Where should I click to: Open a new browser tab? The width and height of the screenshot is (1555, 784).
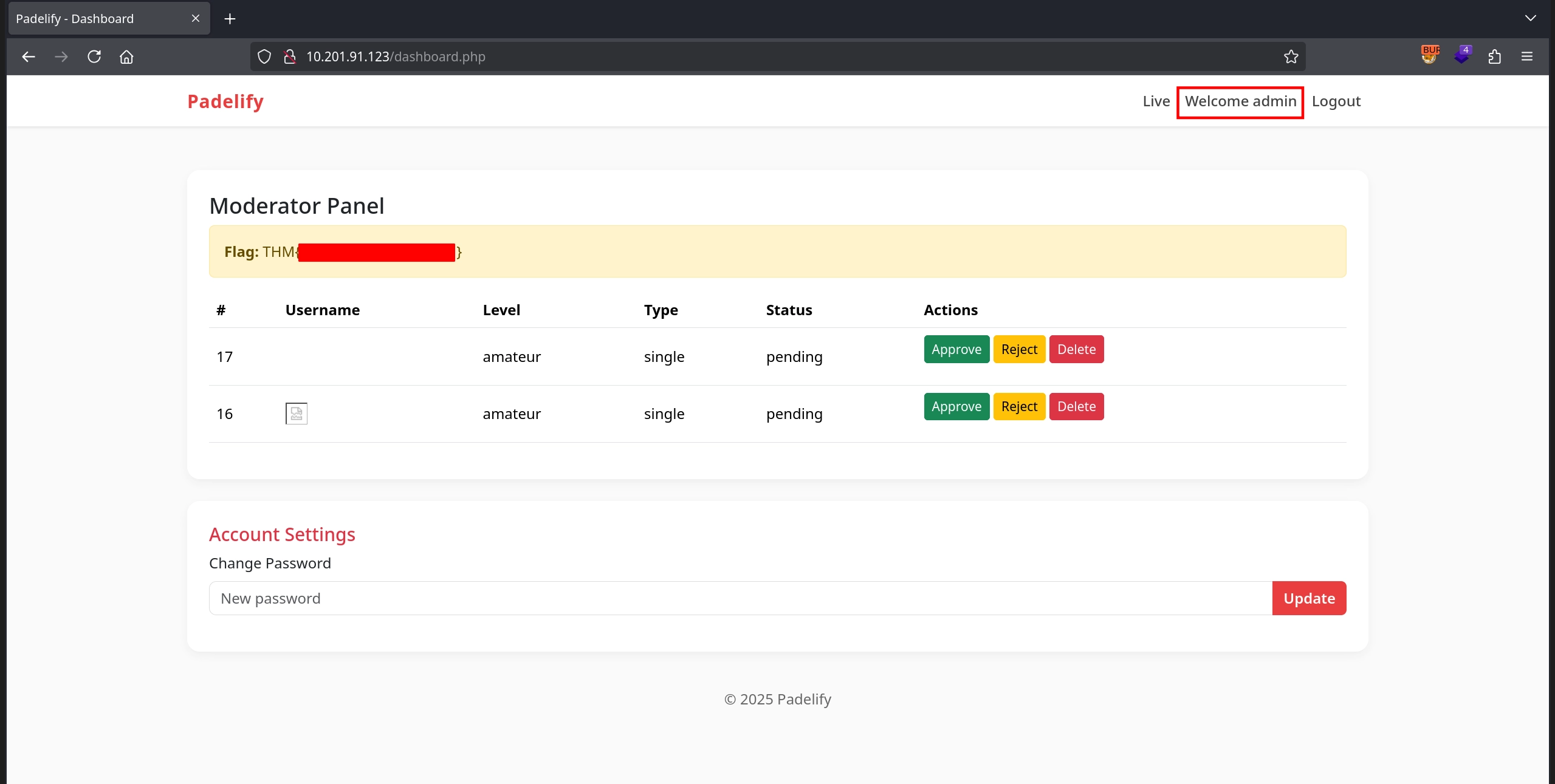(x=230, y=19)
